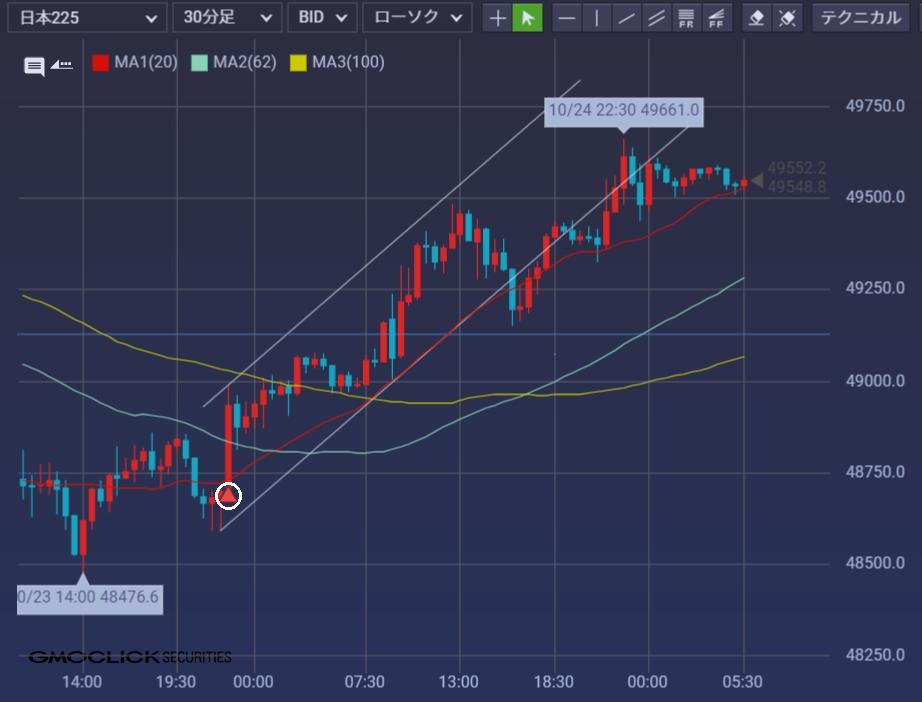This screenshot has width=922, height=702.
Task: Pick the horizontal line drawing tool
Action: (x=567, y=18)
